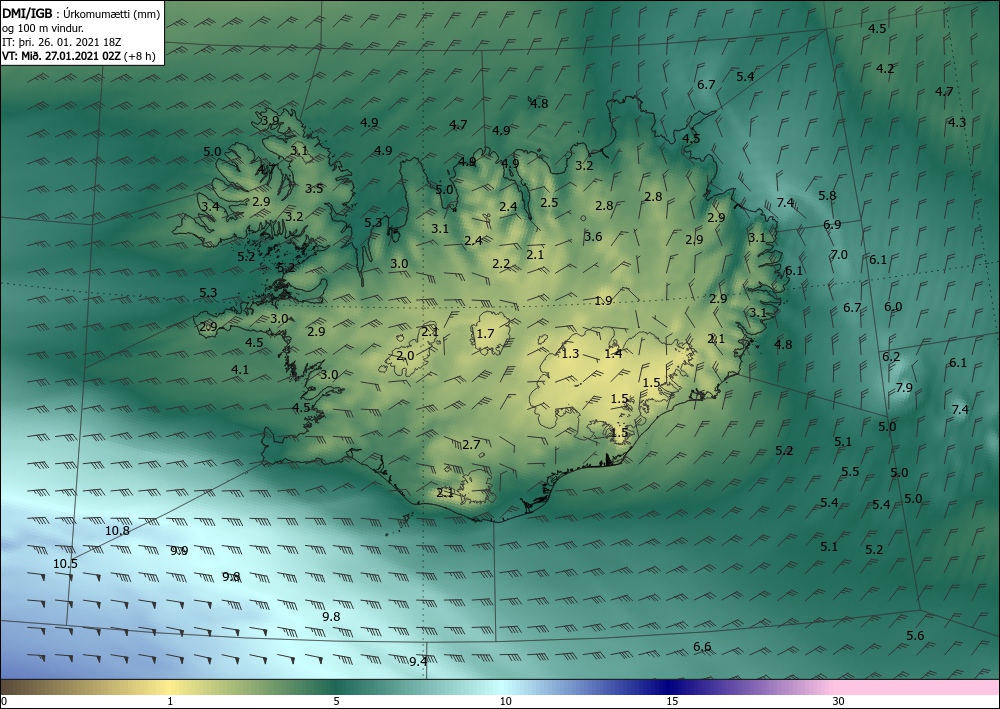
Task: Click the 0 label on the color scale
Action: tap(4, 702)
